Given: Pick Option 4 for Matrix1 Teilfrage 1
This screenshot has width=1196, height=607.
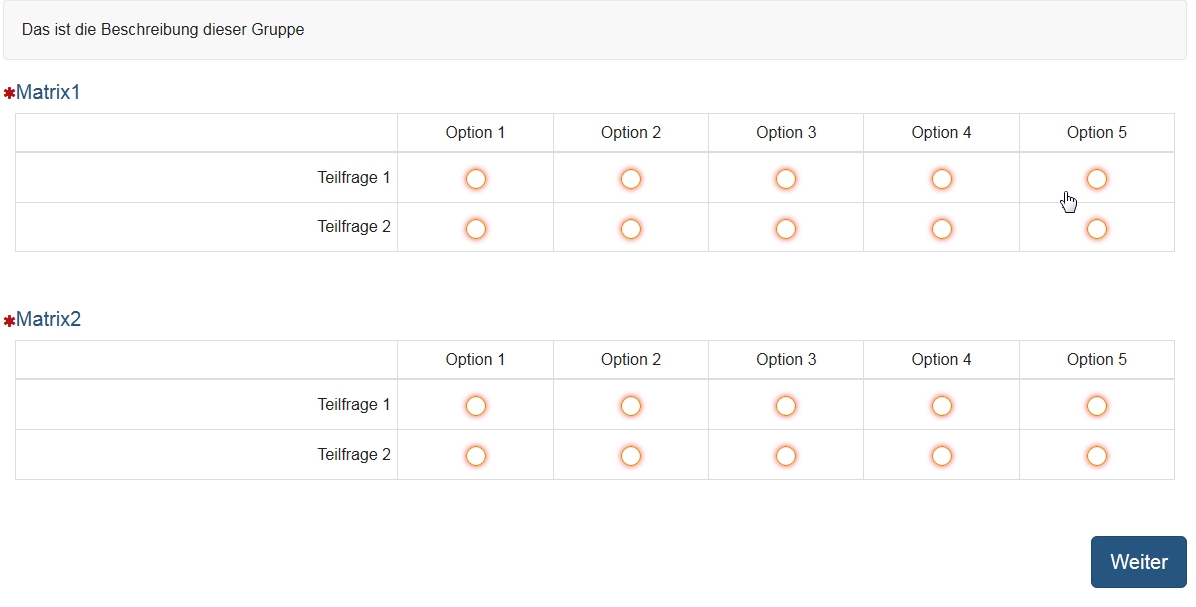Looking at the screenshot, I should tap(941, 179).
